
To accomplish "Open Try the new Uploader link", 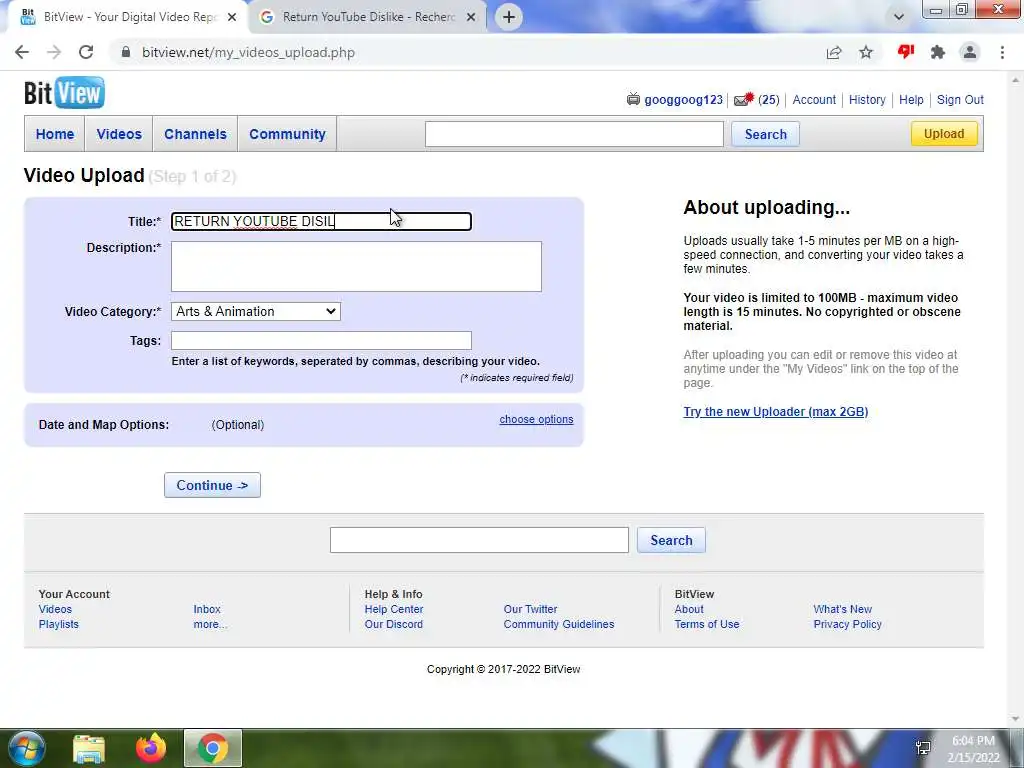I will (776, 411).
